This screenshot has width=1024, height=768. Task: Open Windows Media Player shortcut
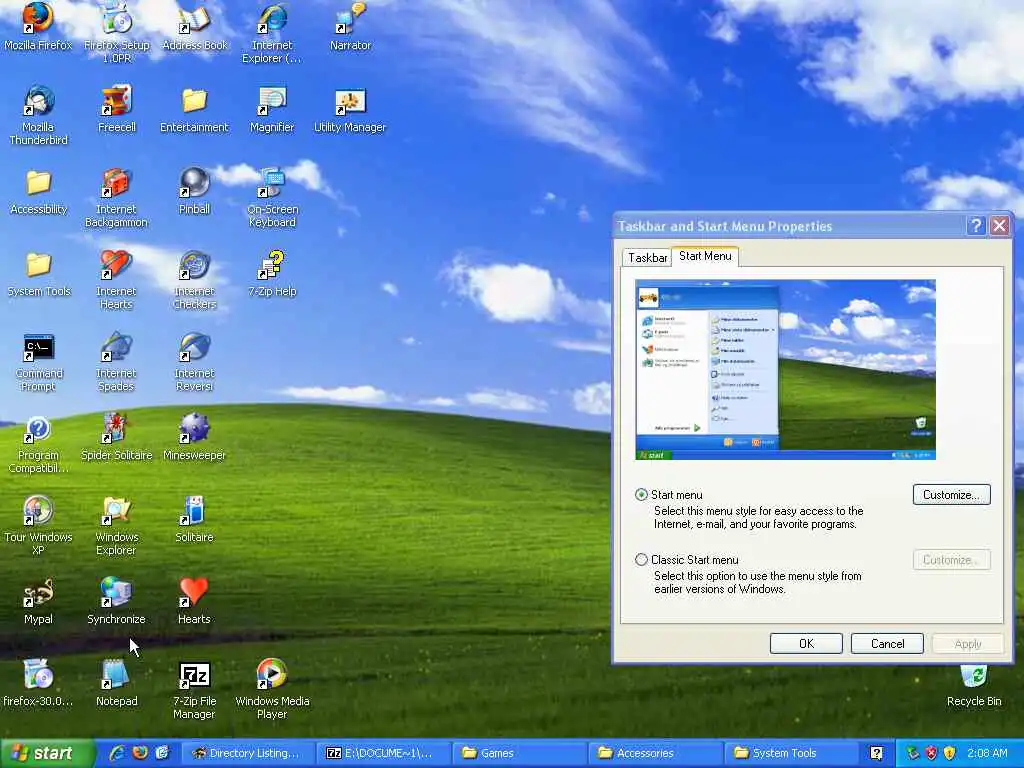pos(272,690)
